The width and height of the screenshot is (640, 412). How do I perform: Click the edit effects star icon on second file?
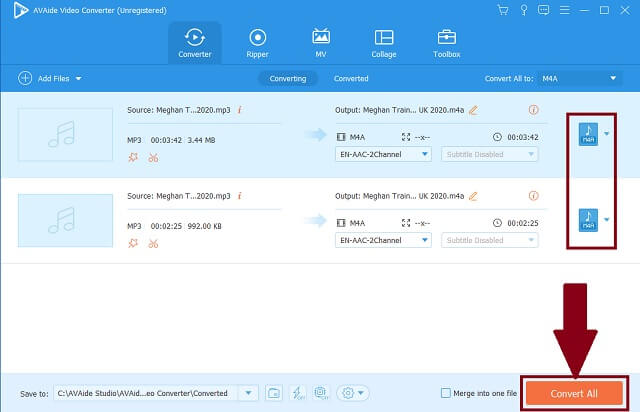point(133,243)
